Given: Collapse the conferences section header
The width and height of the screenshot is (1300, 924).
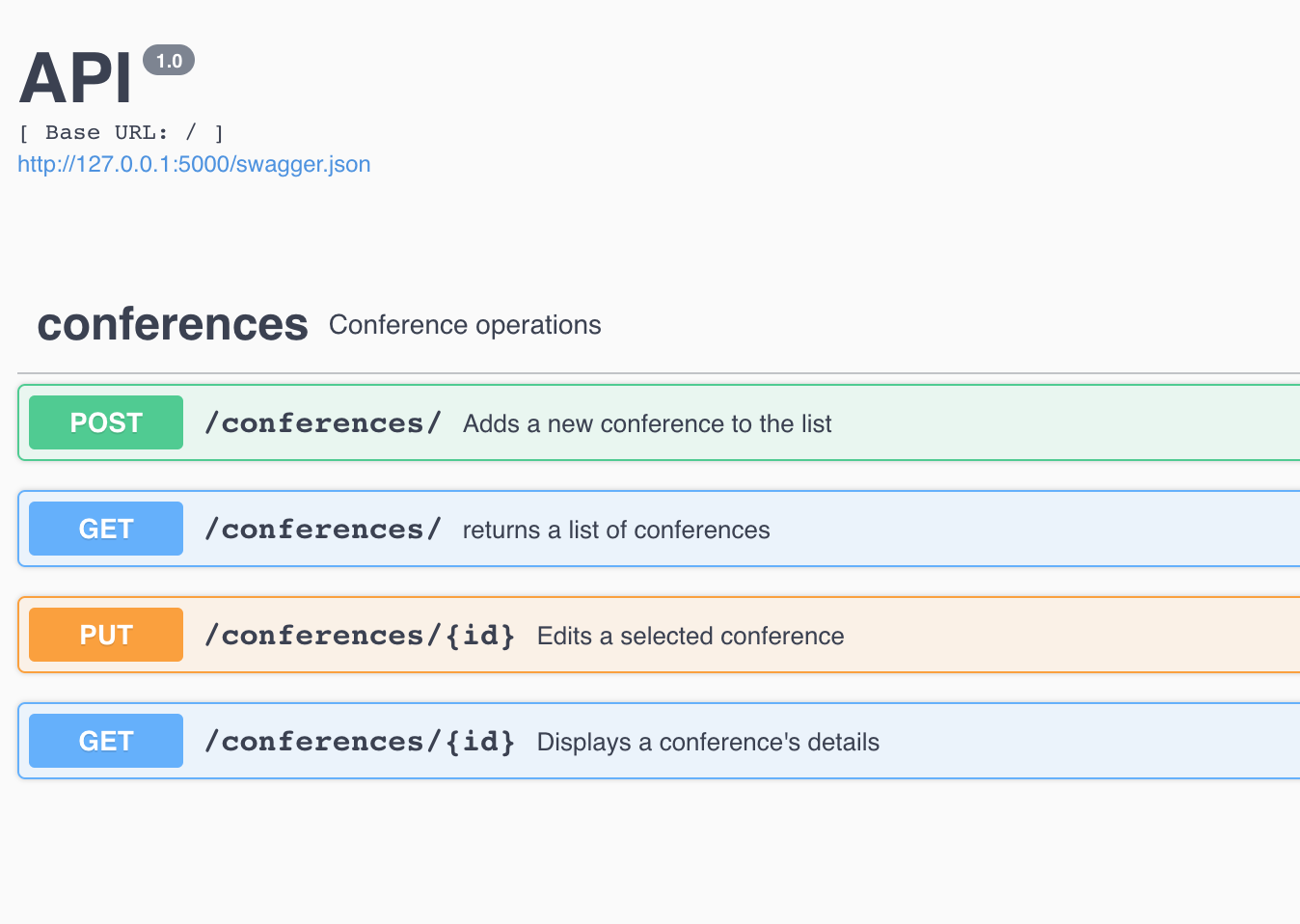Looking at the screenshot, I should click(172, 325).
